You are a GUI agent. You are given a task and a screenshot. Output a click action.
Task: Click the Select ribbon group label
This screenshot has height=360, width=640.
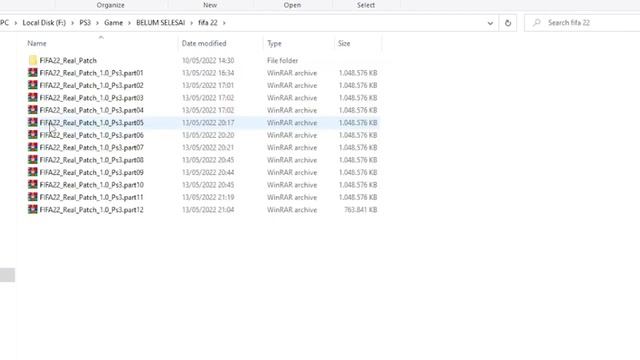pyautogui.click(x=366, y=5)
